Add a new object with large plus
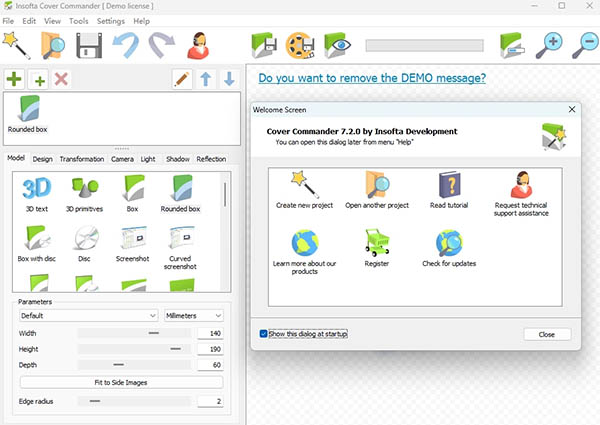Screen dimensions: 600x425 14,79
